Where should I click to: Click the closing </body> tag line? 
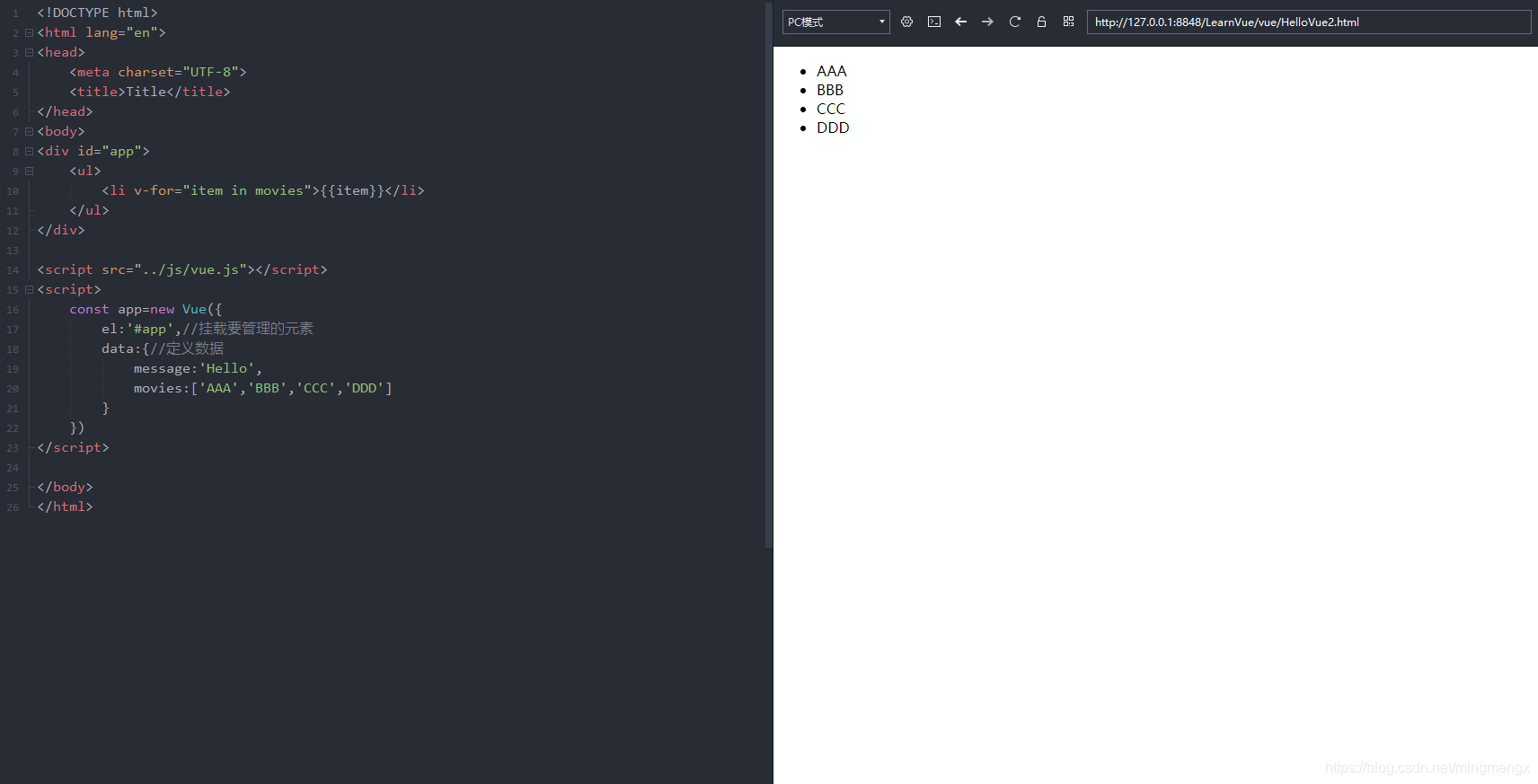[x=65, y=487]
